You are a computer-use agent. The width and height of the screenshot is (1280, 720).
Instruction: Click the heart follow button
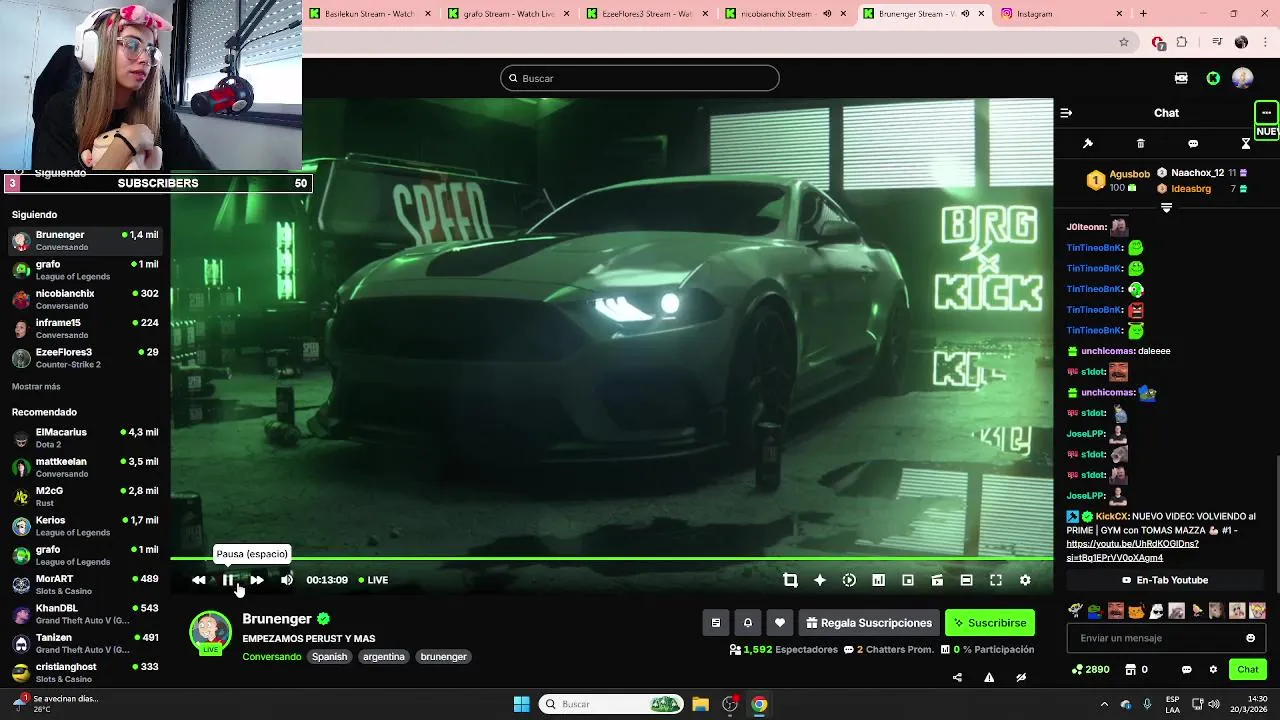780,623
